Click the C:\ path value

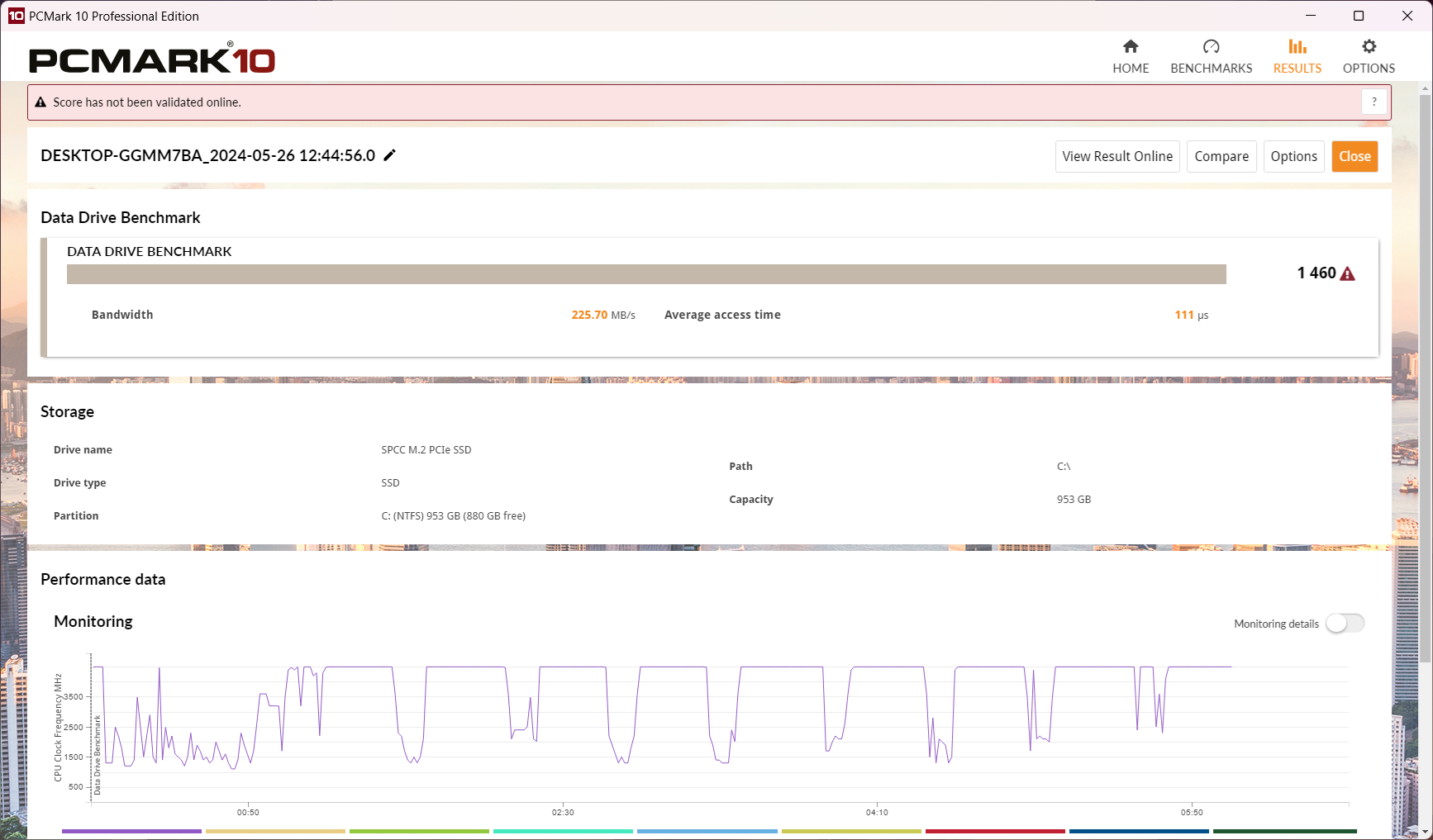(1064, 467)
